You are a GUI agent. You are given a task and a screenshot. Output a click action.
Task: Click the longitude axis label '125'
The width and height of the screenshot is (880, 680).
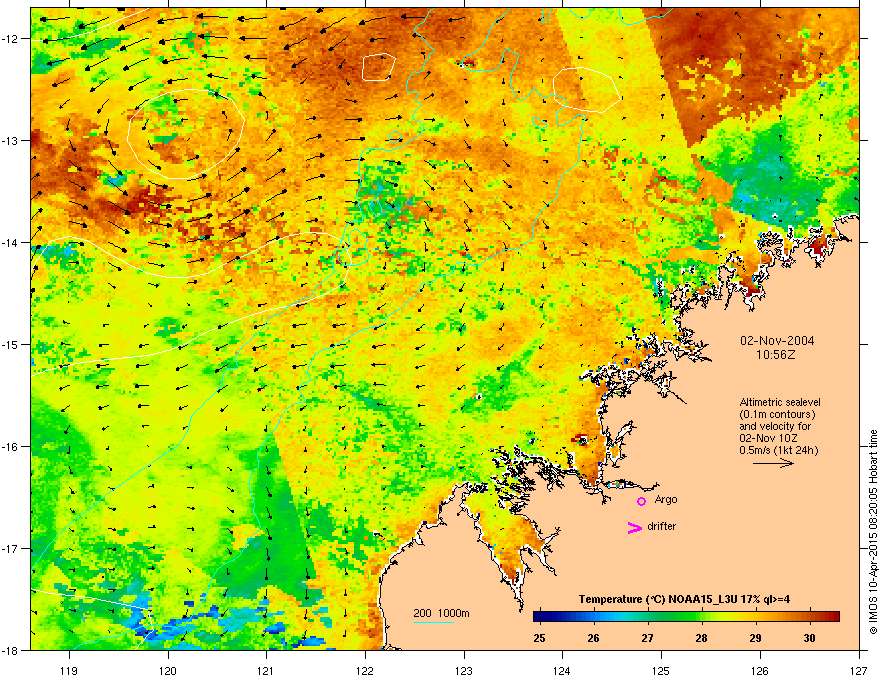(x=661, y=670)
